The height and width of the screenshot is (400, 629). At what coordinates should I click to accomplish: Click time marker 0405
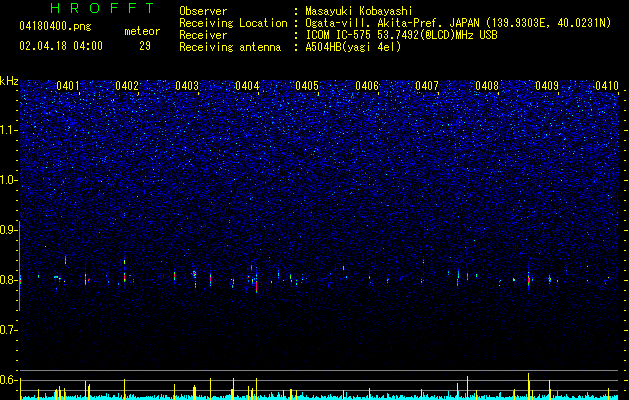307,86
